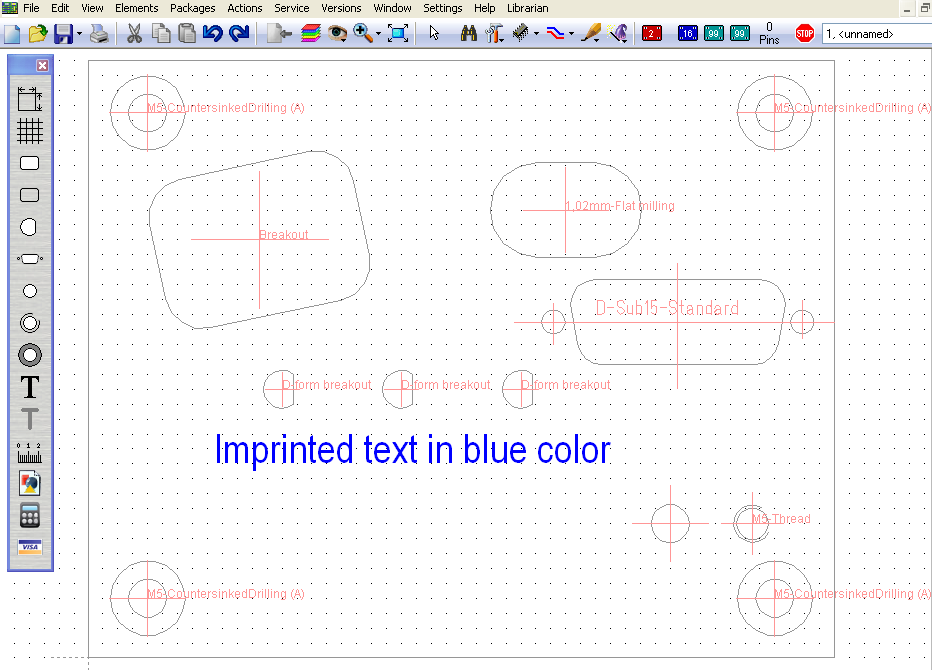Open the calculator tool
This screenshot has width=932, height=670.
(x=30, y=516)
